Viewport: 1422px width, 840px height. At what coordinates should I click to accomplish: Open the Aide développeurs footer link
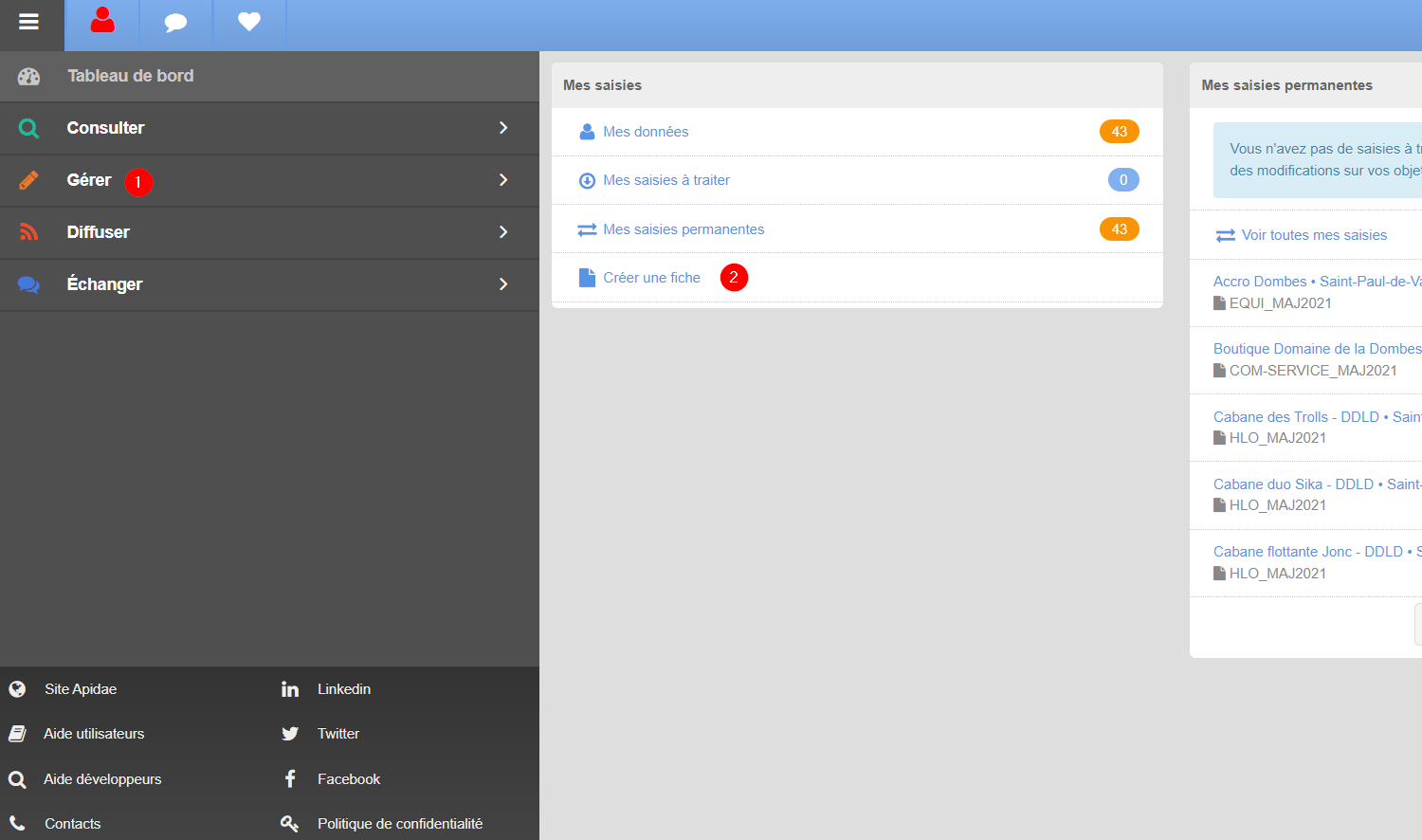click(102, 779)
